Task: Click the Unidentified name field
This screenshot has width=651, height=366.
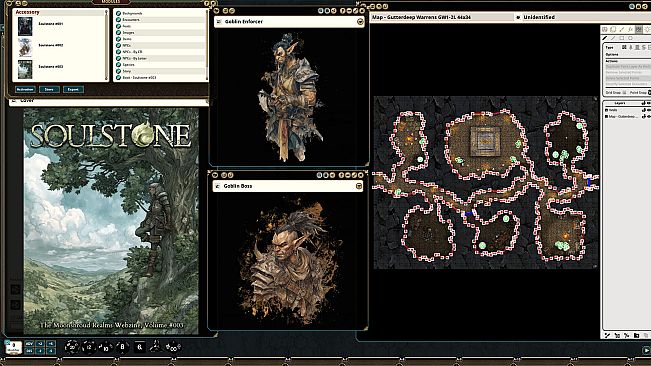Action: [x=585, y=17]
